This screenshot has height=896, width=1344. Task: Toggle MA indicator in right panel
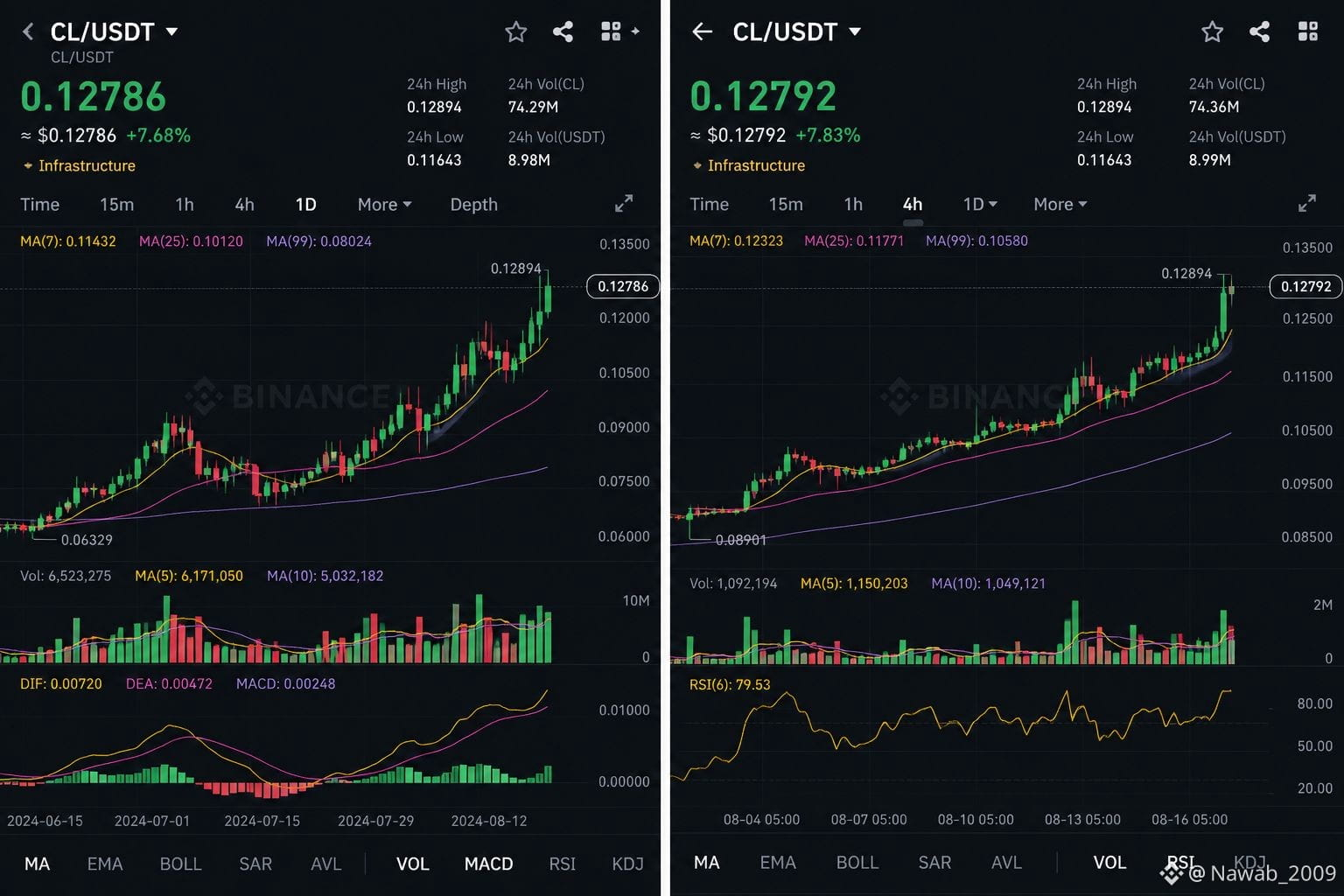click(706, 863)
